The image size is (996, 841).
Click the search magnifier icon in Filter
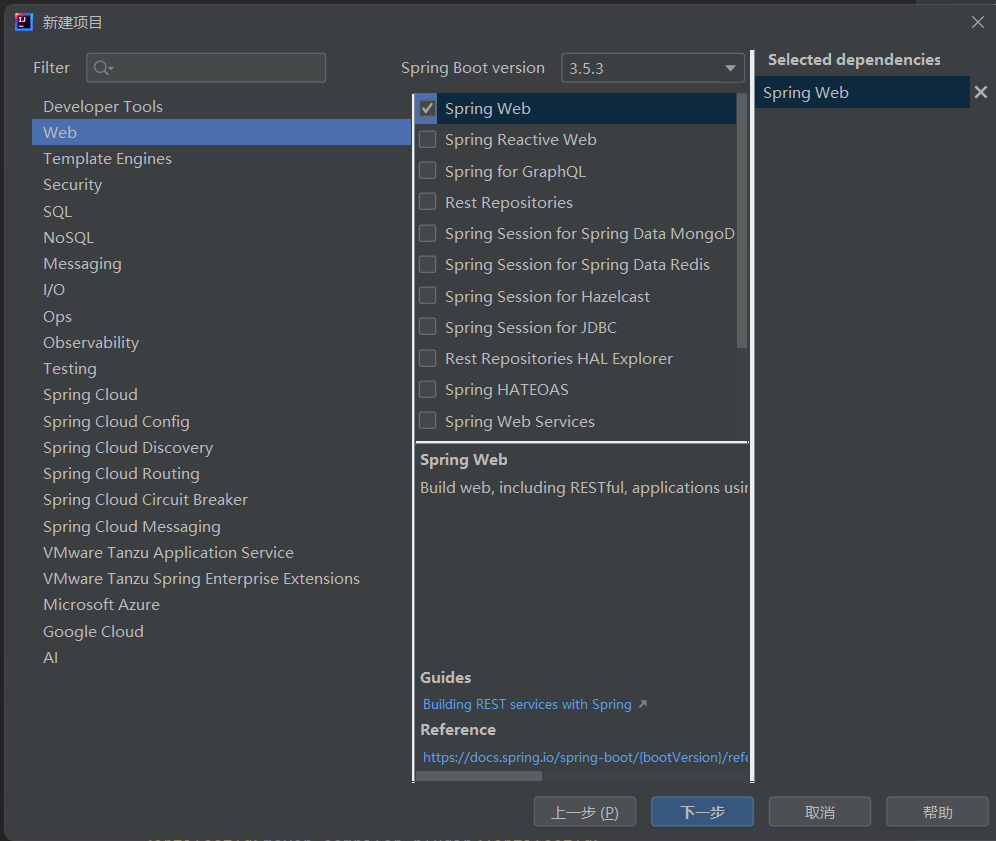(102, 68)
